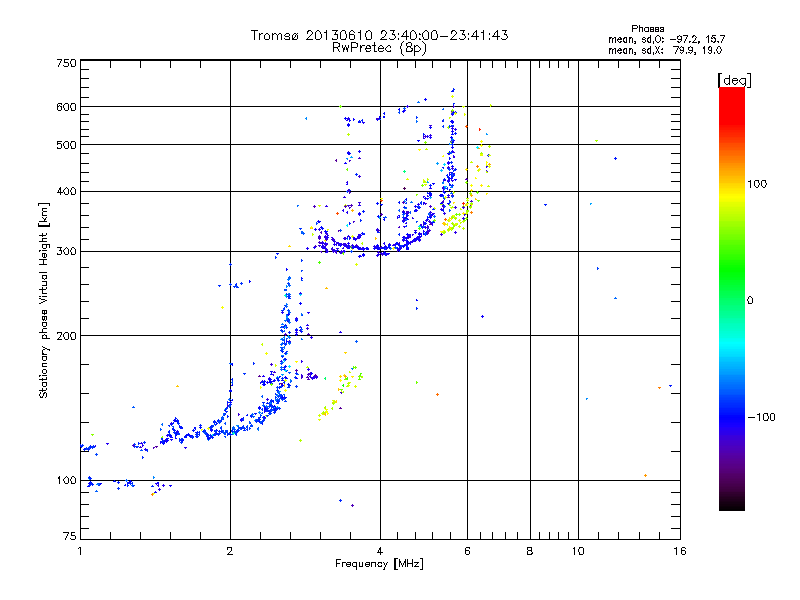Click the x-axis tick label '16'
The image size is (800, 600).
point(680,551)
